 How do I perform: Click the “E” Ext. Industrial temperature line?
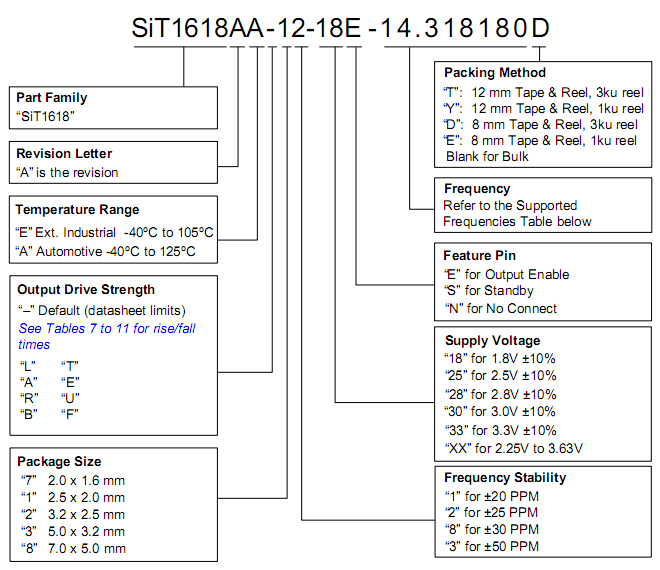point(114,232)
